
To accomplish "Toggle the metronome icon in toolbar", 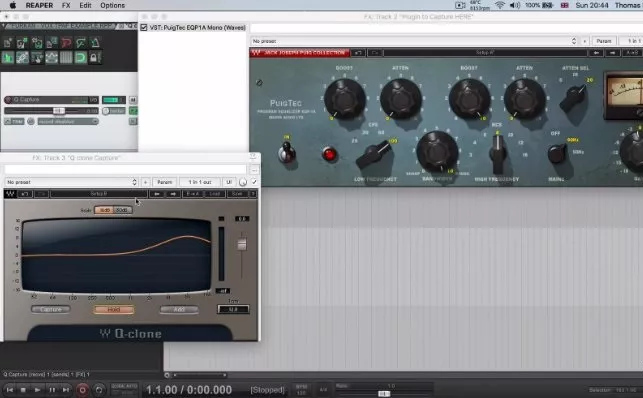I will click(95, 43).
